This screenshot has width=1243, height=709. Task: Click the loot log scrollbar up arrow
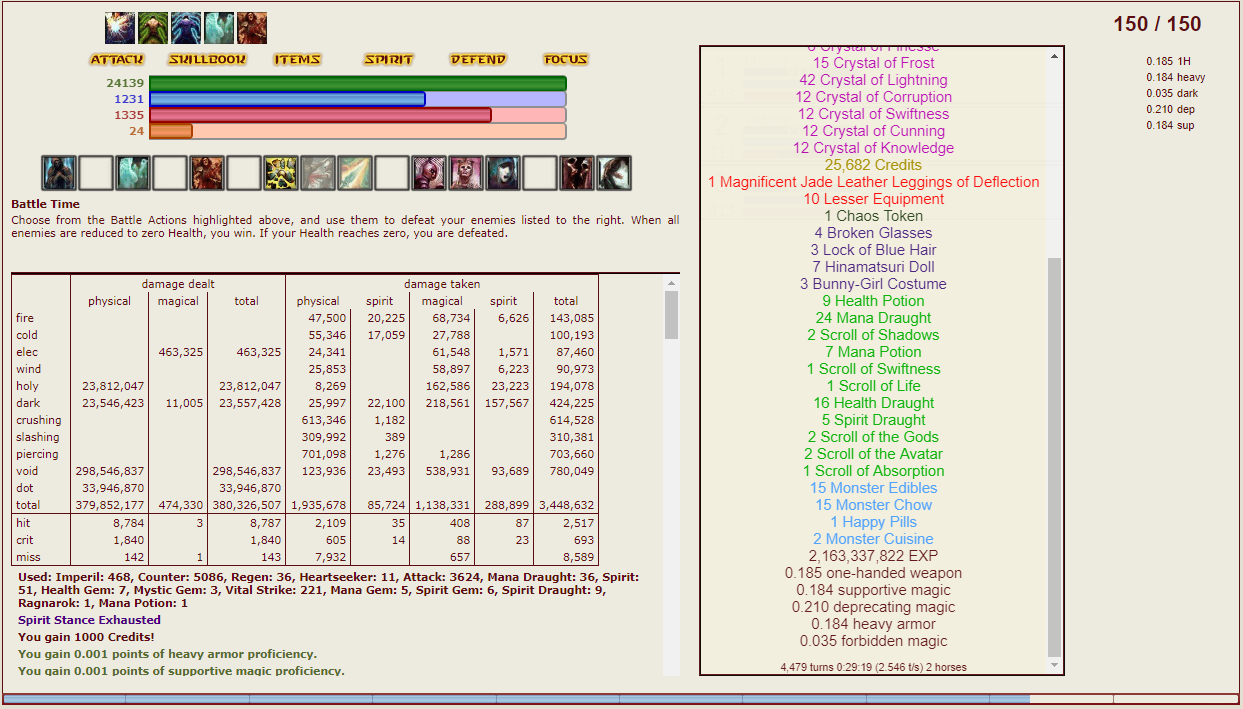click(1054, 56)
